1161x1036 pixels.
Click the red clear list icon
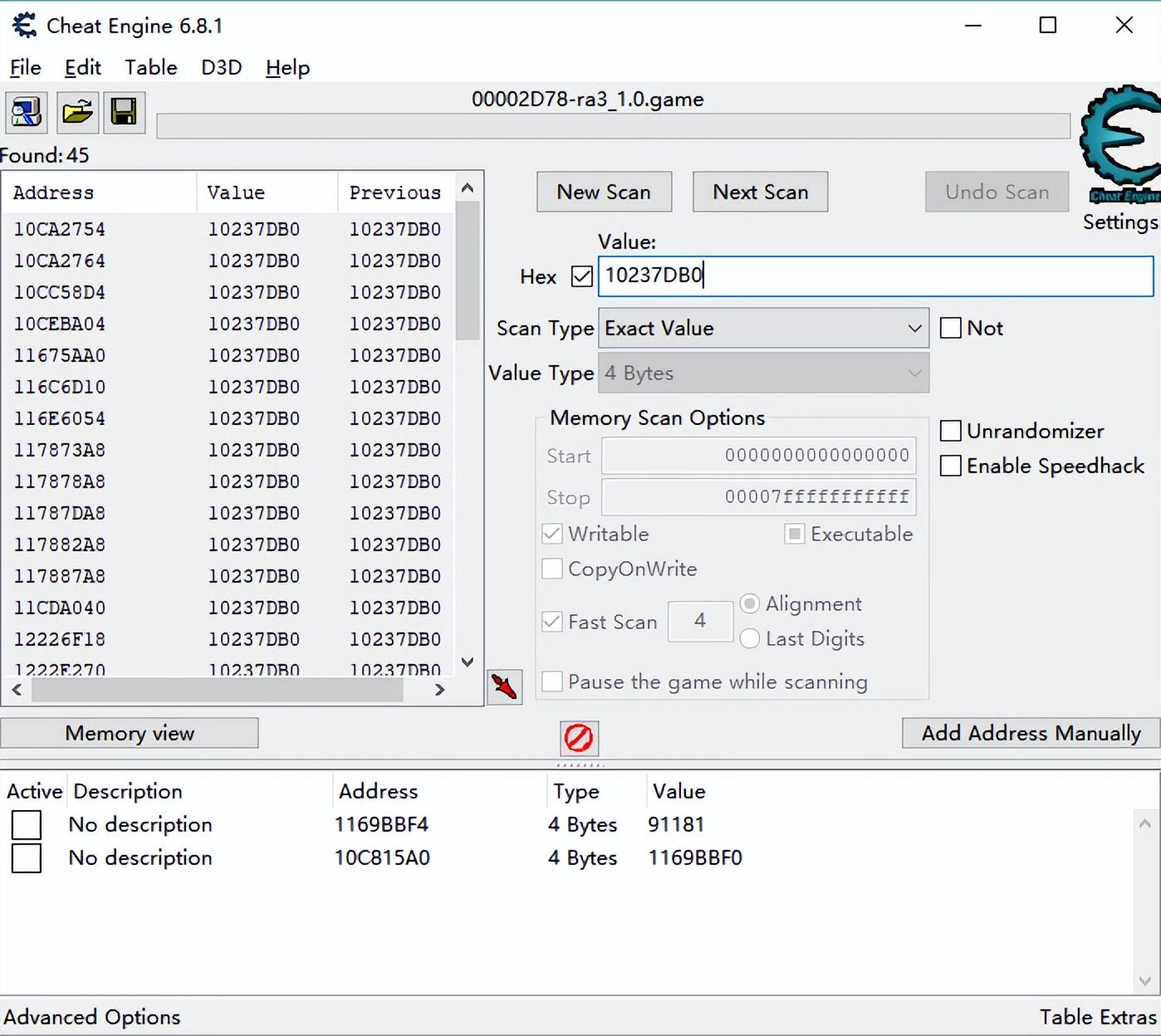pyautogui.click(x=579, y=737)
